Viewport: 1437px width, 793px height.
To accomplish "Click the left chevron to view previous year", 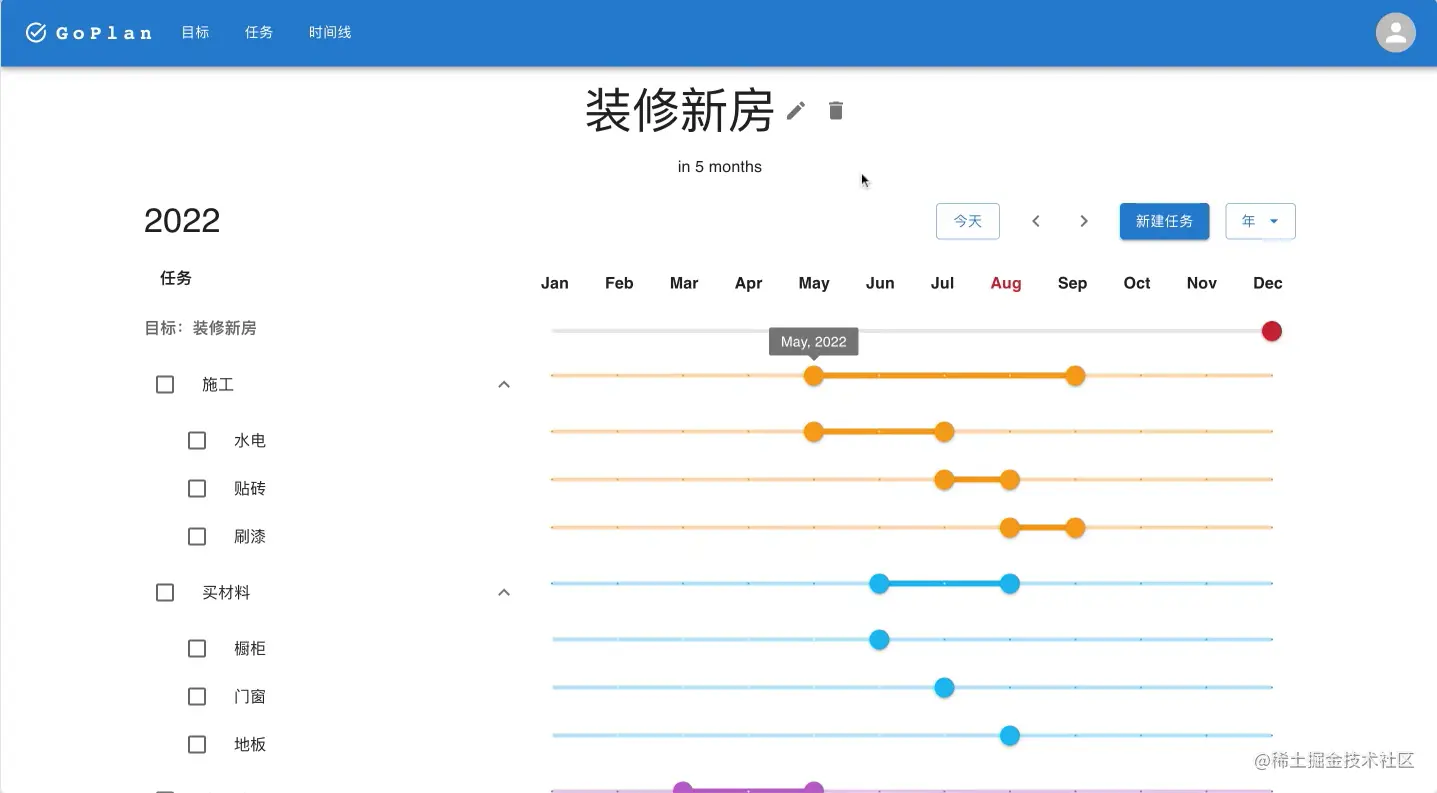I will click(1036, 221).
